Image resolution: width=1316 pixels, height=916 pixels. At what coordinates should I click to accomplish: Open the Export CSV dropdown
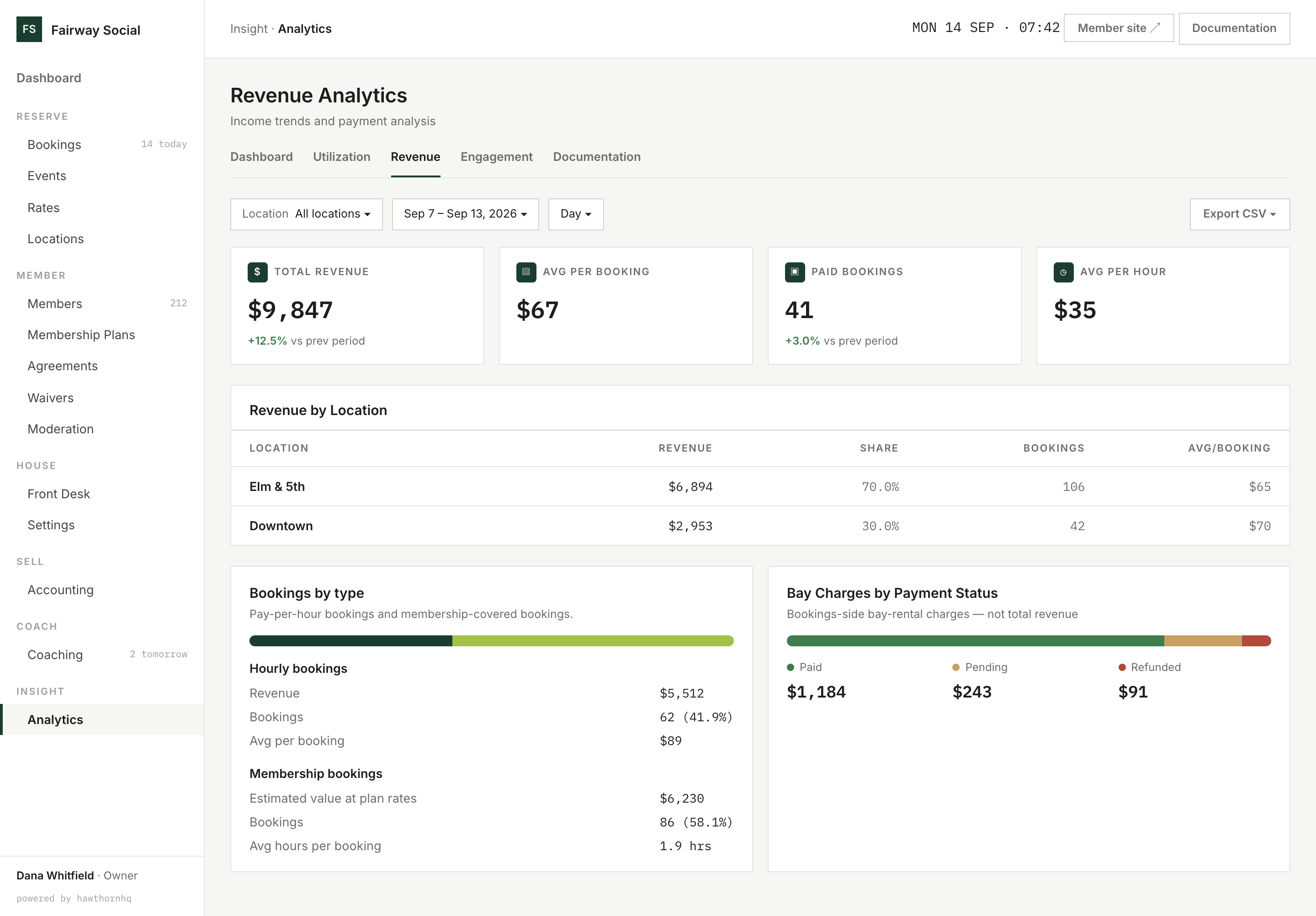pyautogui.click(x=1239, y=214)
